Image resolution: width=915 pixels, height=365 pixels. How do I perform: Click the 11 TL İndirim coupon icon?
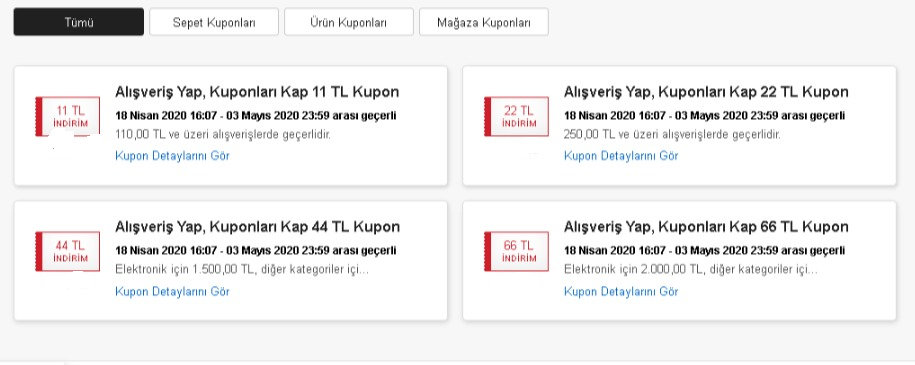tap(68, 117)
